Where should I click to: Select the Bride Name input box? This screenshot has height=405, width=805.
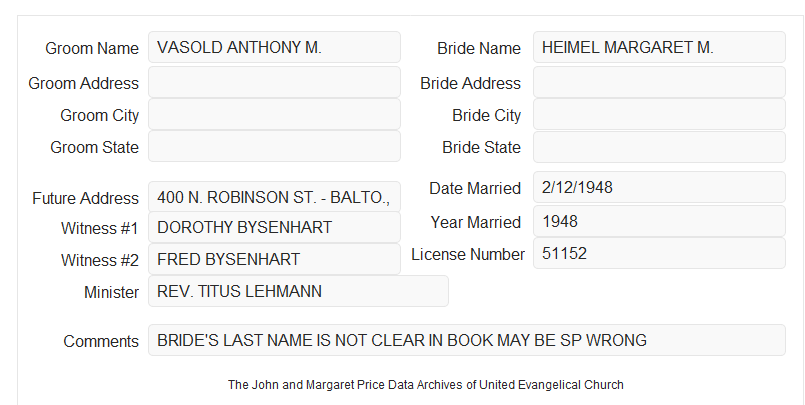pos(659,47)
